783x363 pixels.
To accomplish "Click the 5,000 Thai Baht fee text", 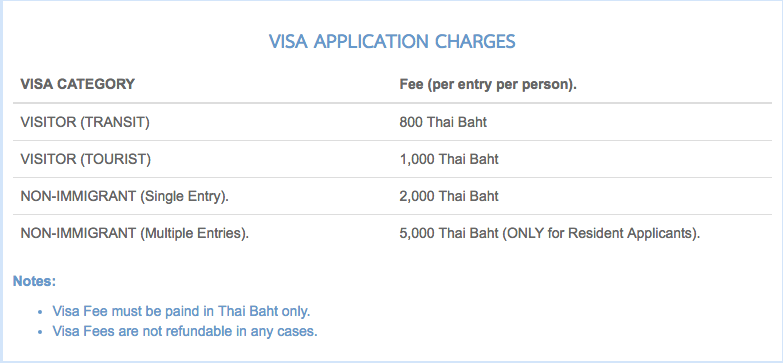I will 449,233.
